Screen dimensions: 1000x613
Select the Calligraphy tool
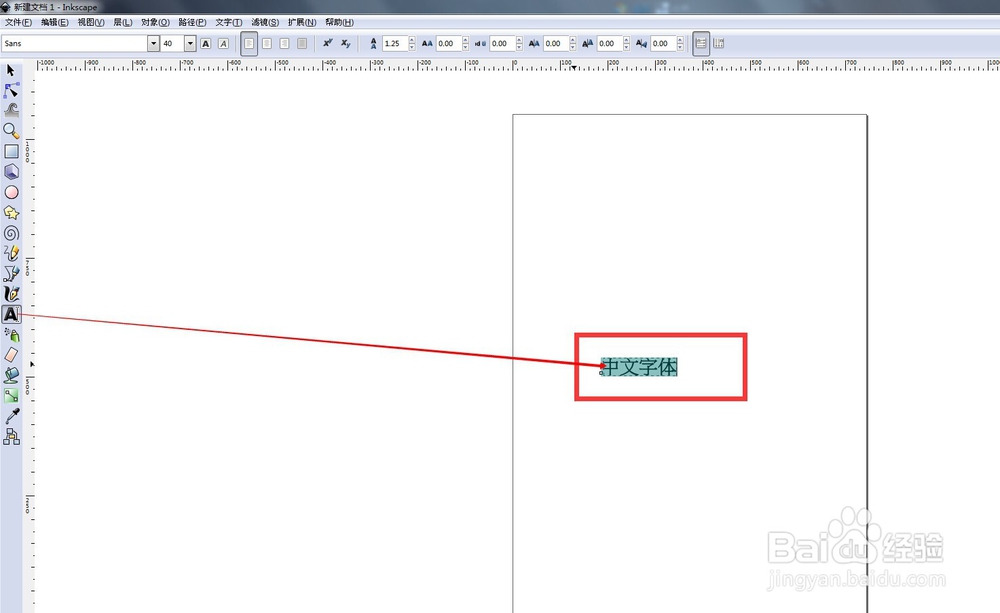coord(11,294)
